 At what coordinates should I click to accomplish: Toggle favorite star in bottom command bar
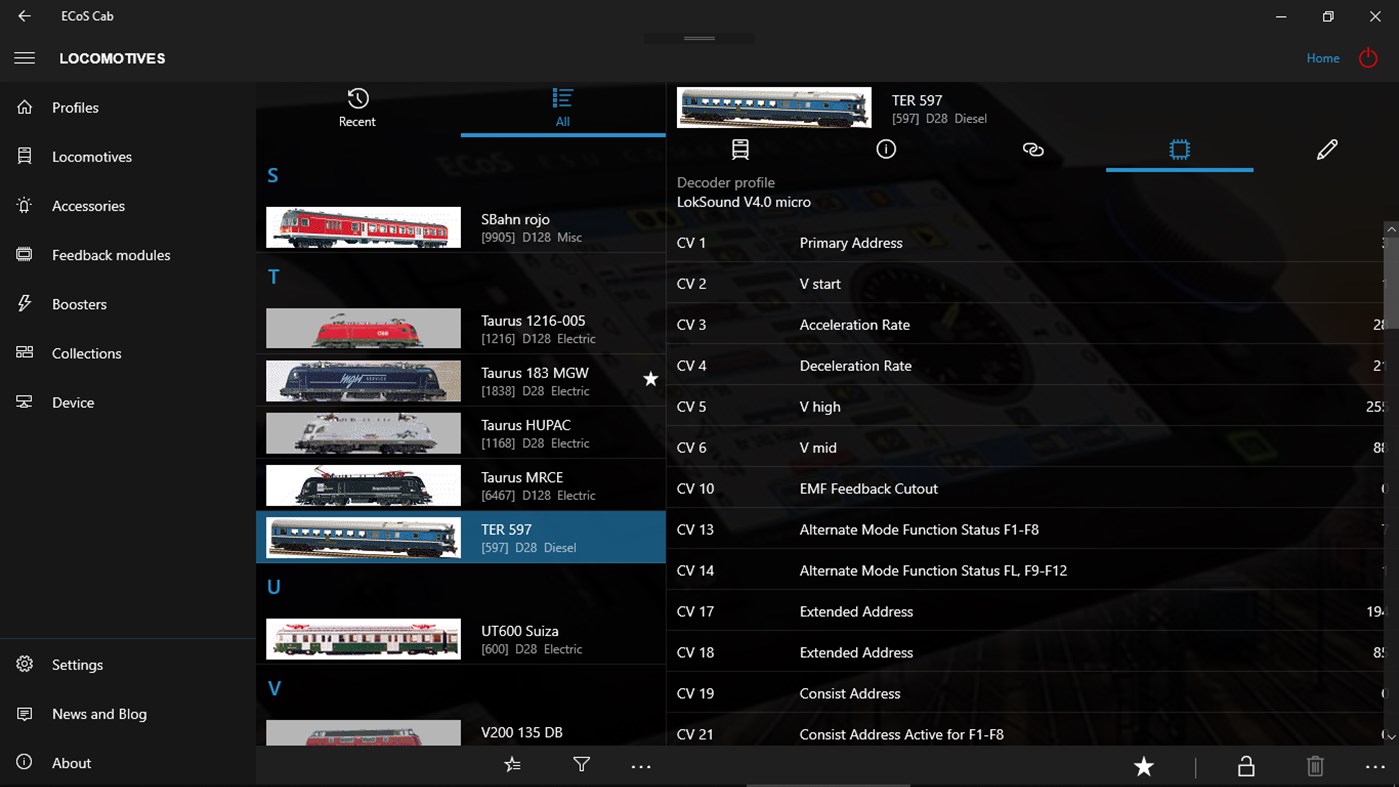(x=1143, y=766)
